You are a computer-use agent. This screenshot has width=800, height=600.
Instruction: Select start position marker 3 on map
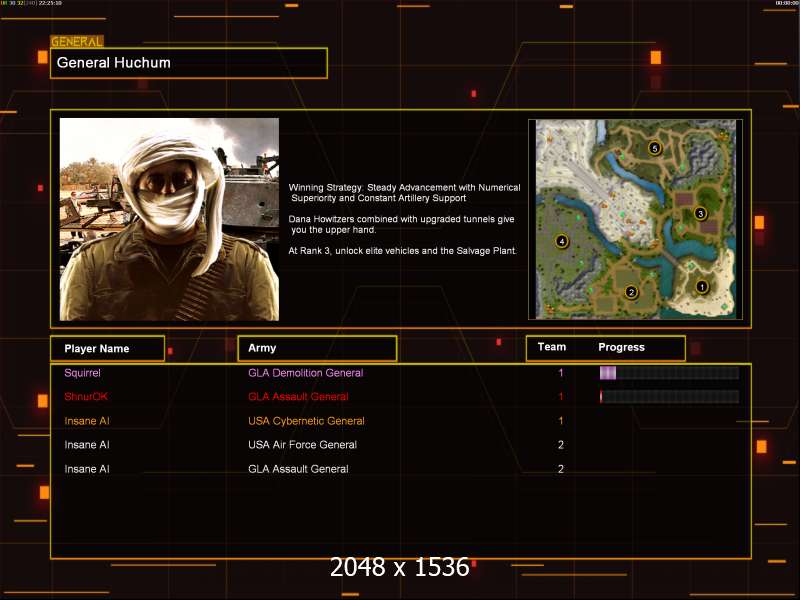700,213
